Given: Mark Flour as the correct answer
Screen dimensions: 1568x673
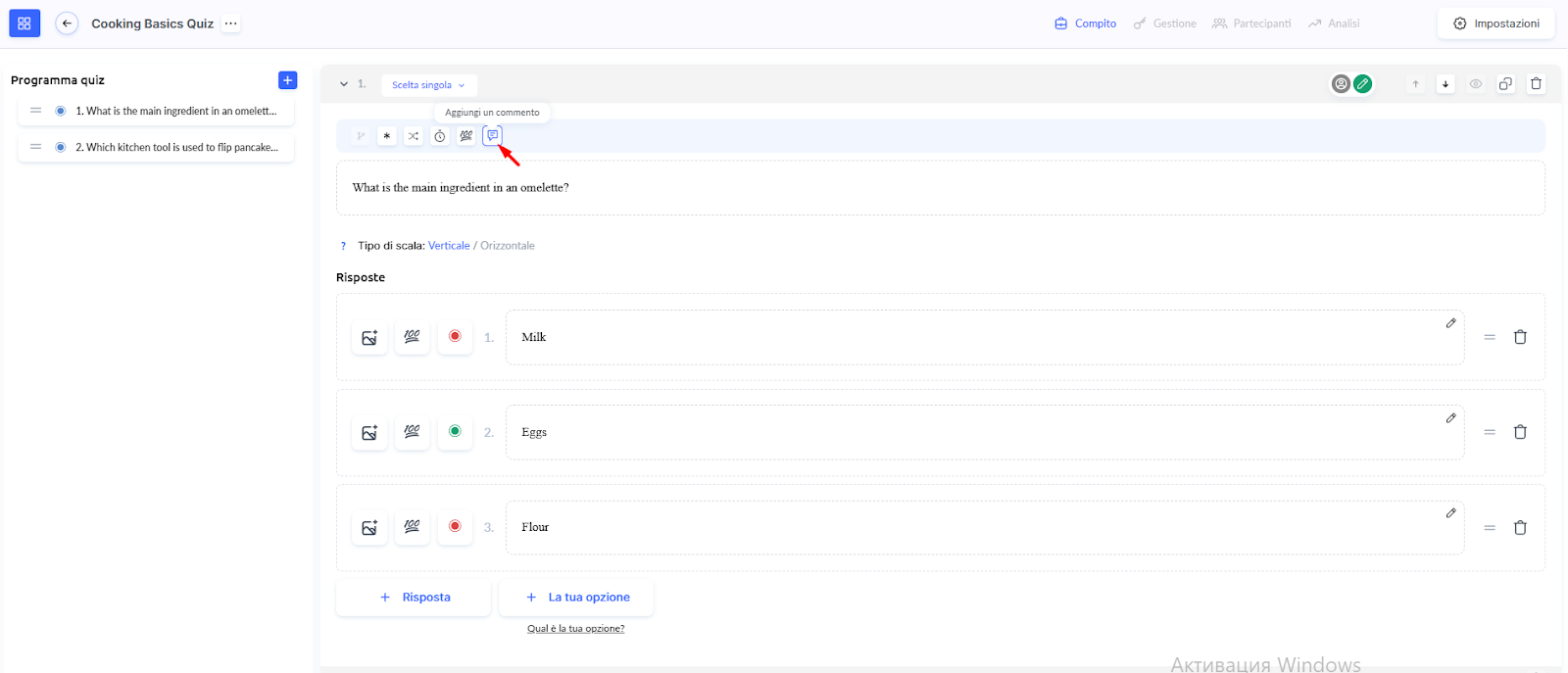Looking at the screenshot, I should [x=455, y=526].
